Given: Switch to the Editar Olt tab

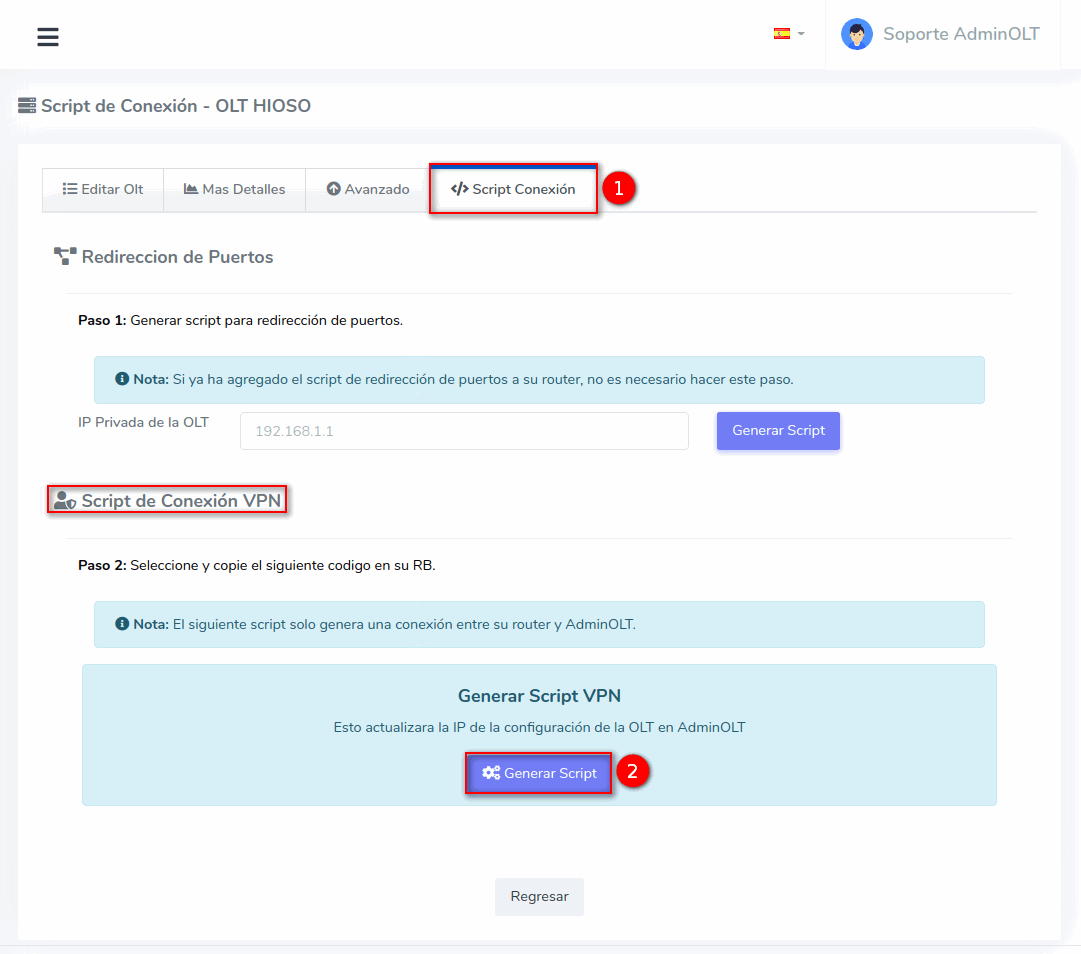Looking at the screenshot, I should pyautogui.click(x=103, y=190).
